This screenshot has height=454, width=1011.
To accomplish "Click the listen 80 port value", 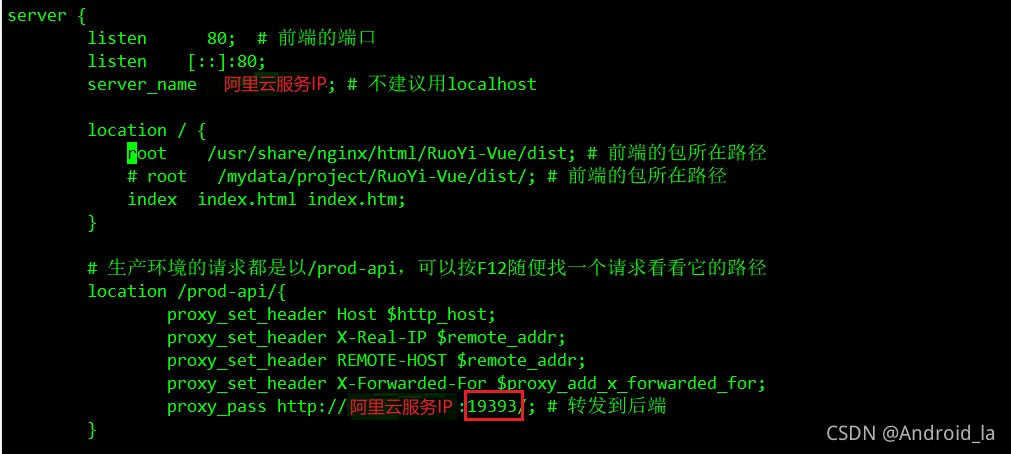I will point(217,39).
